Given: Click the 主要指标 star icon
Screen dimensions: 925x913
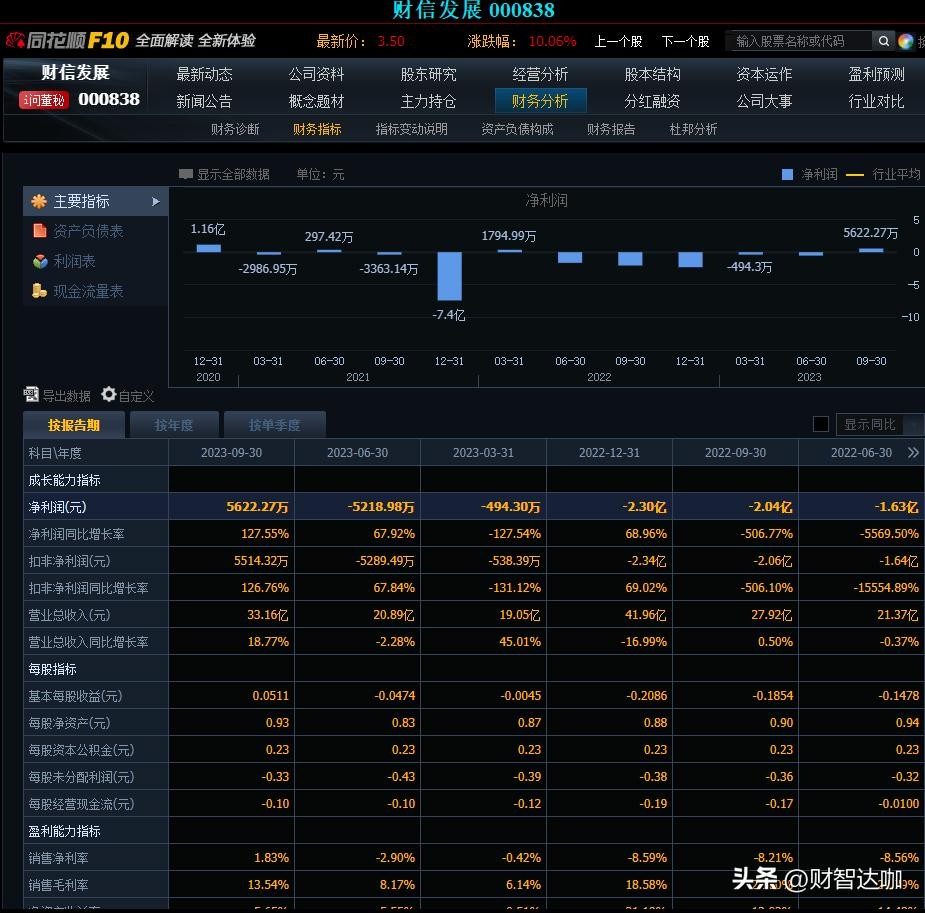Looking at the screenshot, I should (x=39, y=201).
